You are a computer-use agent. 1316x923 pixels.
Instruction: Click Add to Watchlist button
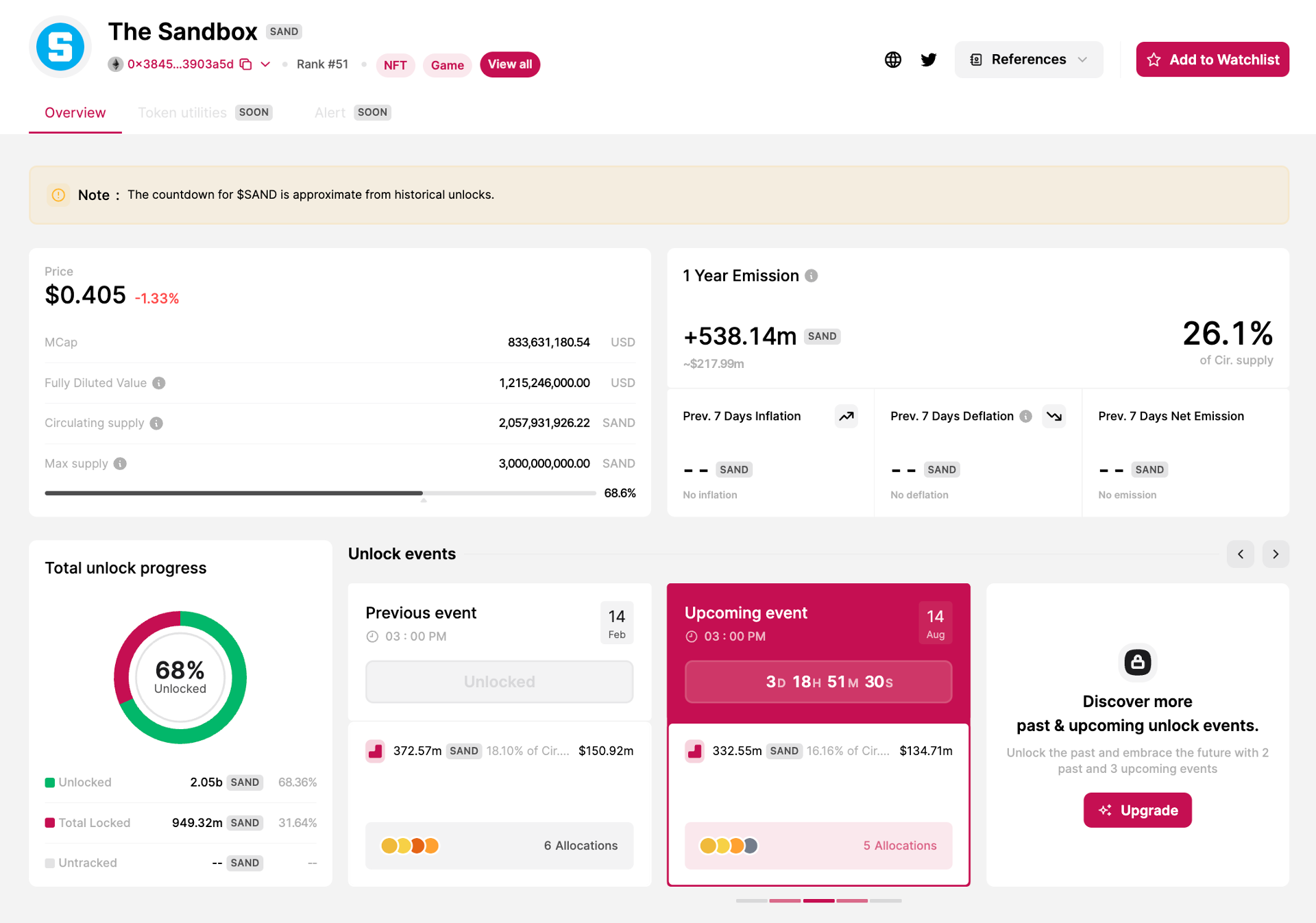pyautogui.click(x=1212, y=60)
